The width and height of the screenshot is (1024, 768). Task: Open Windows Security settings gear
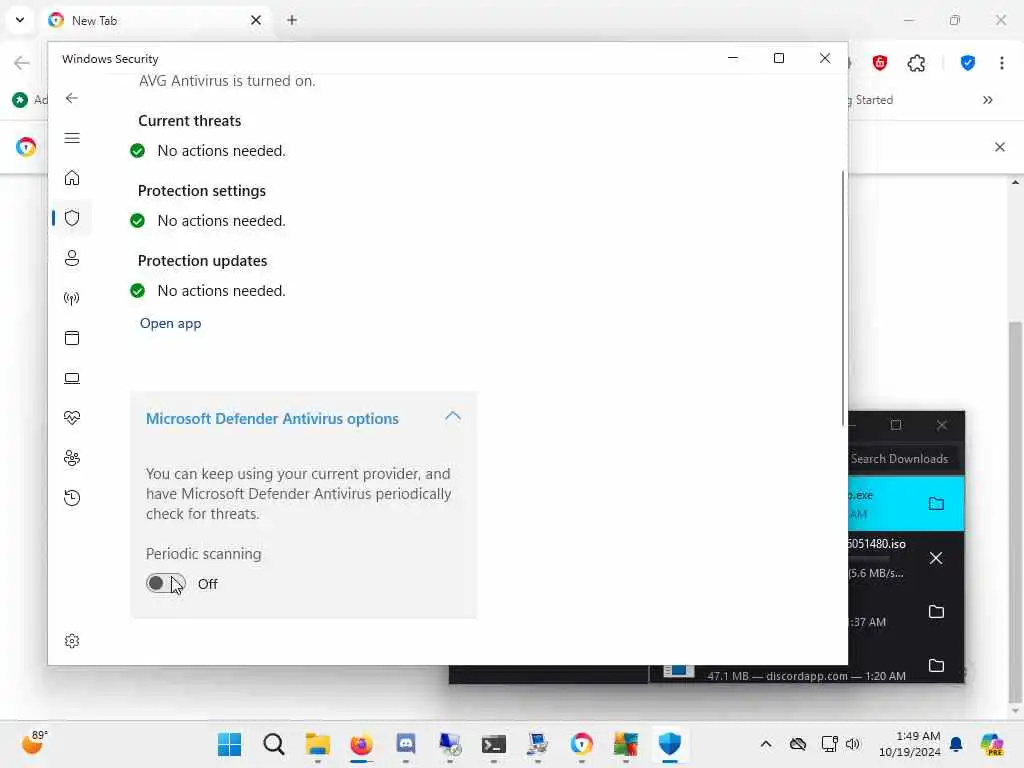[72, 641]
